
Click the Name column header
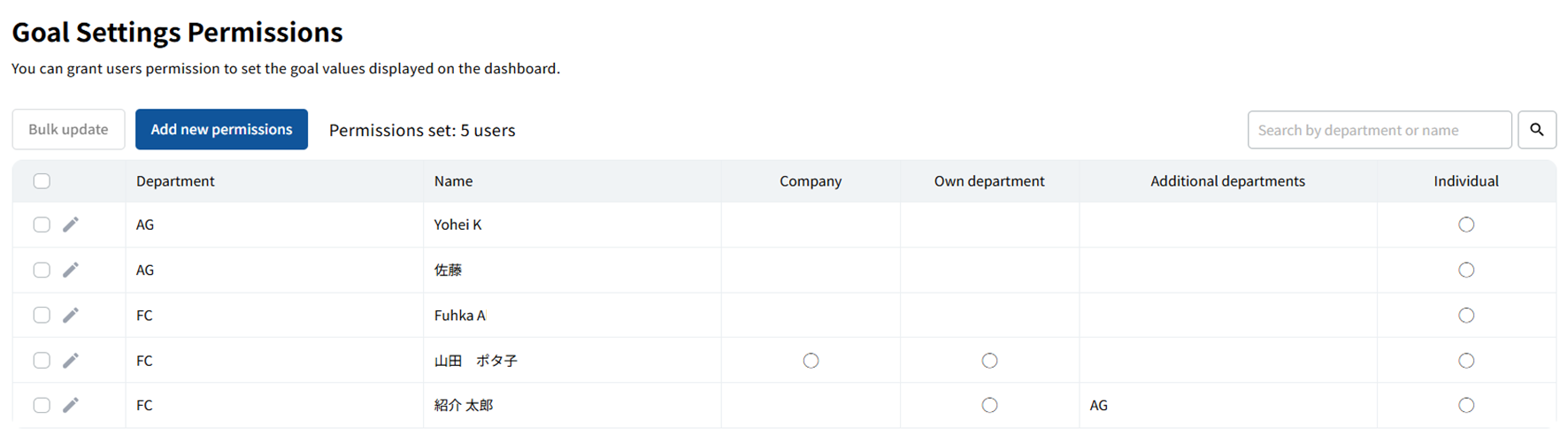point(453,181)
